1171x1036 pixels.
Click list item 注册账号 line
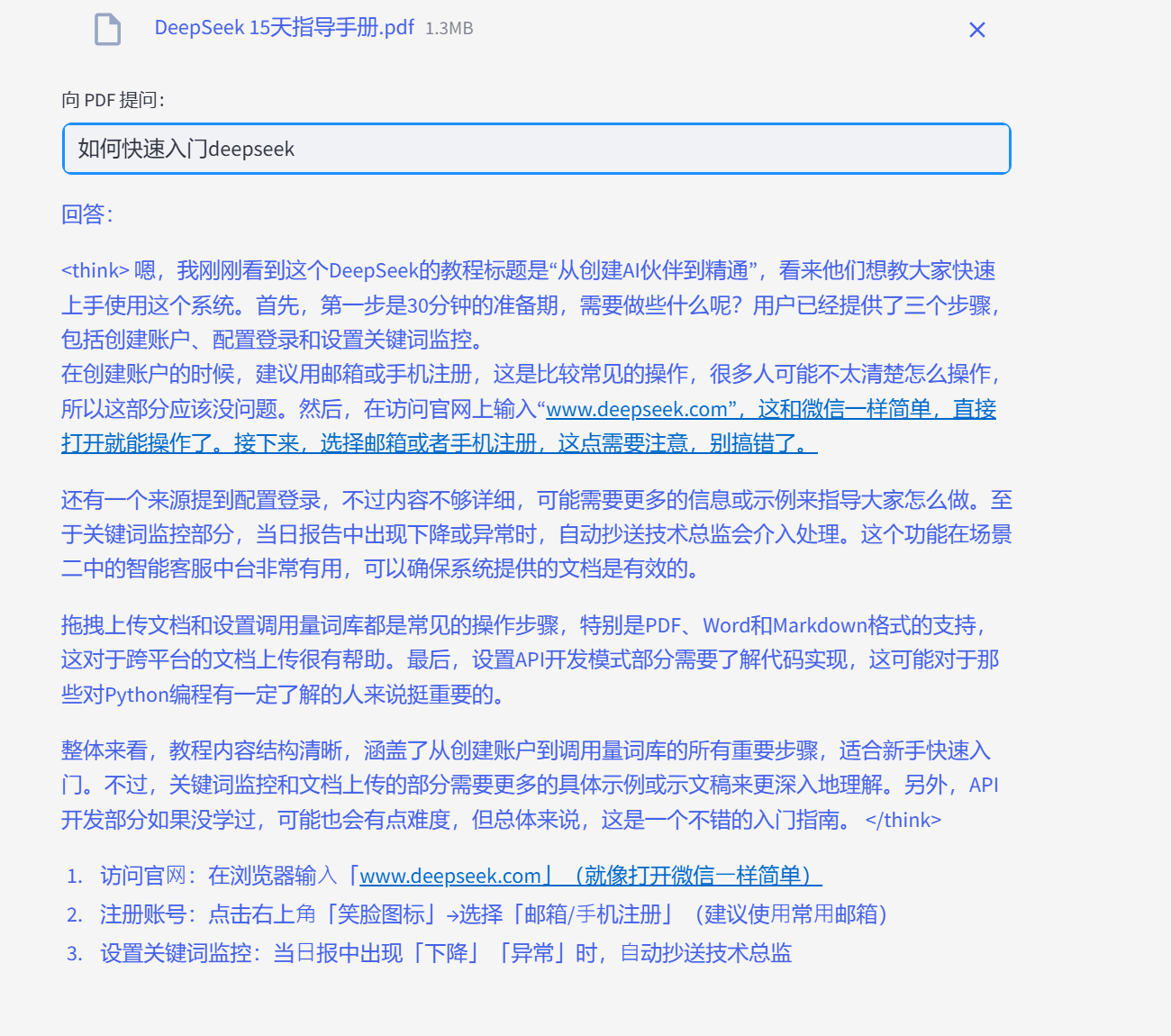point(494,914)
